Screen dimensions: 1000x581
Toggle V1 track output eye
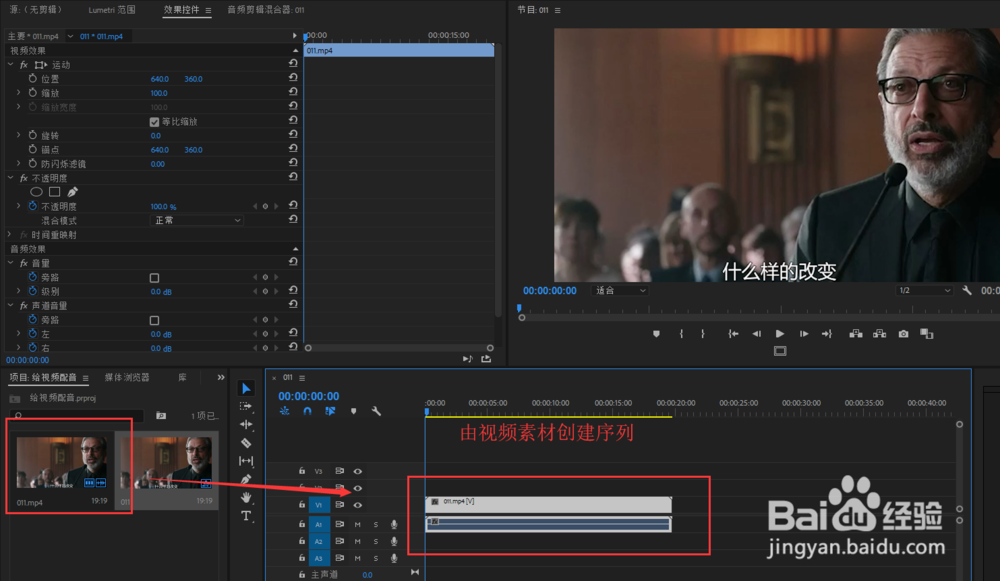[358, 505]
